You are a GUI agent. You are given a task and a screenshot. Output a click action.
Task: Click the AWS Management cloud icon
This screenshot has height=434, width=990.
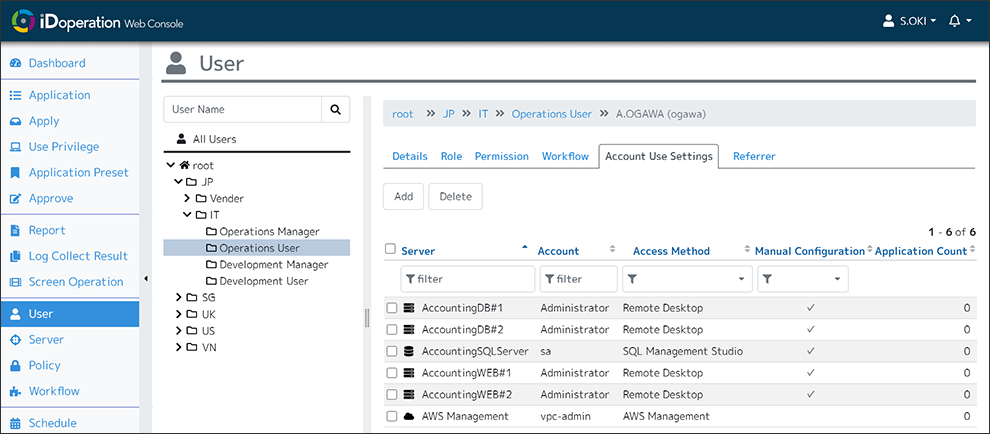(x=409, y=416)
